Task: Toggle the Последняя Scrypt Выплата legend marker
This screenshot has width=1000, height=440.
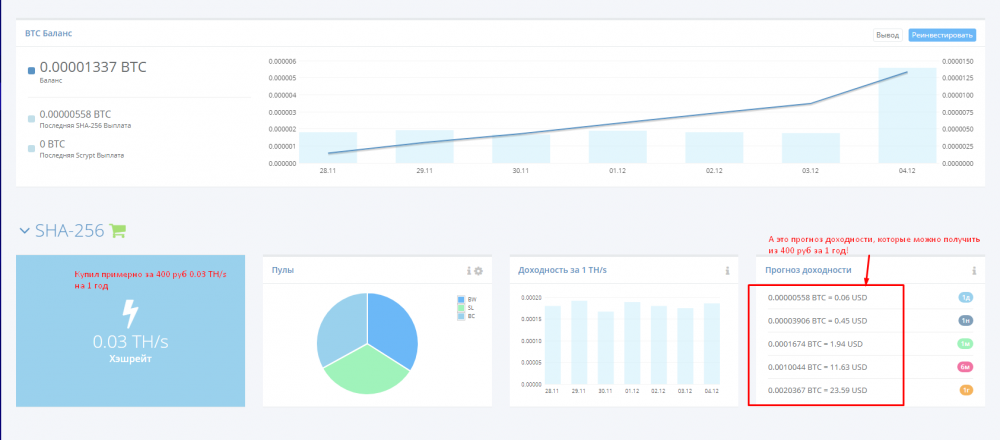Action: [x=32, y=148]
